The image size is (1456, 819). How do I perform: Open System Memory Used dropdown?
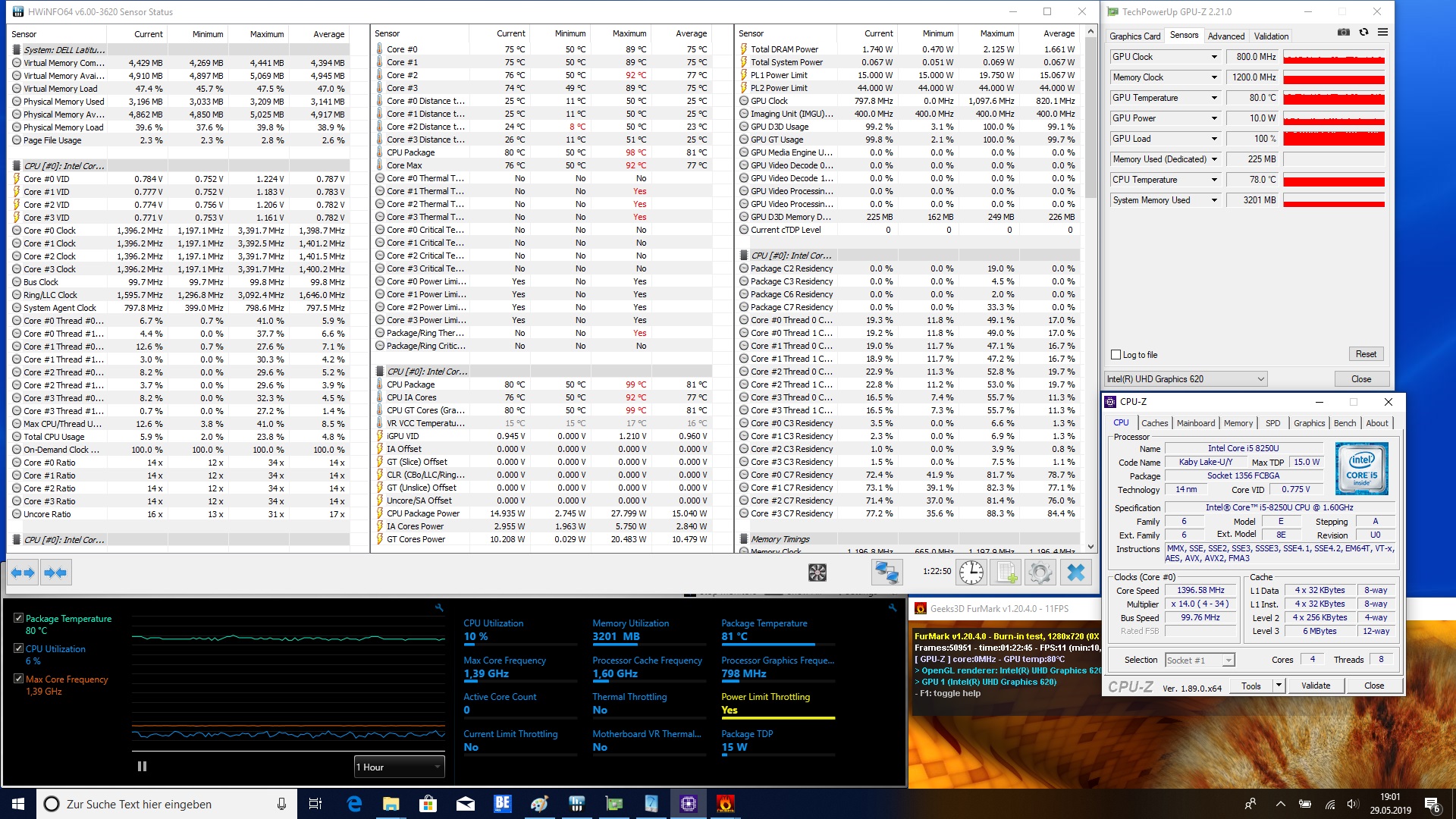coord(1214,200)
